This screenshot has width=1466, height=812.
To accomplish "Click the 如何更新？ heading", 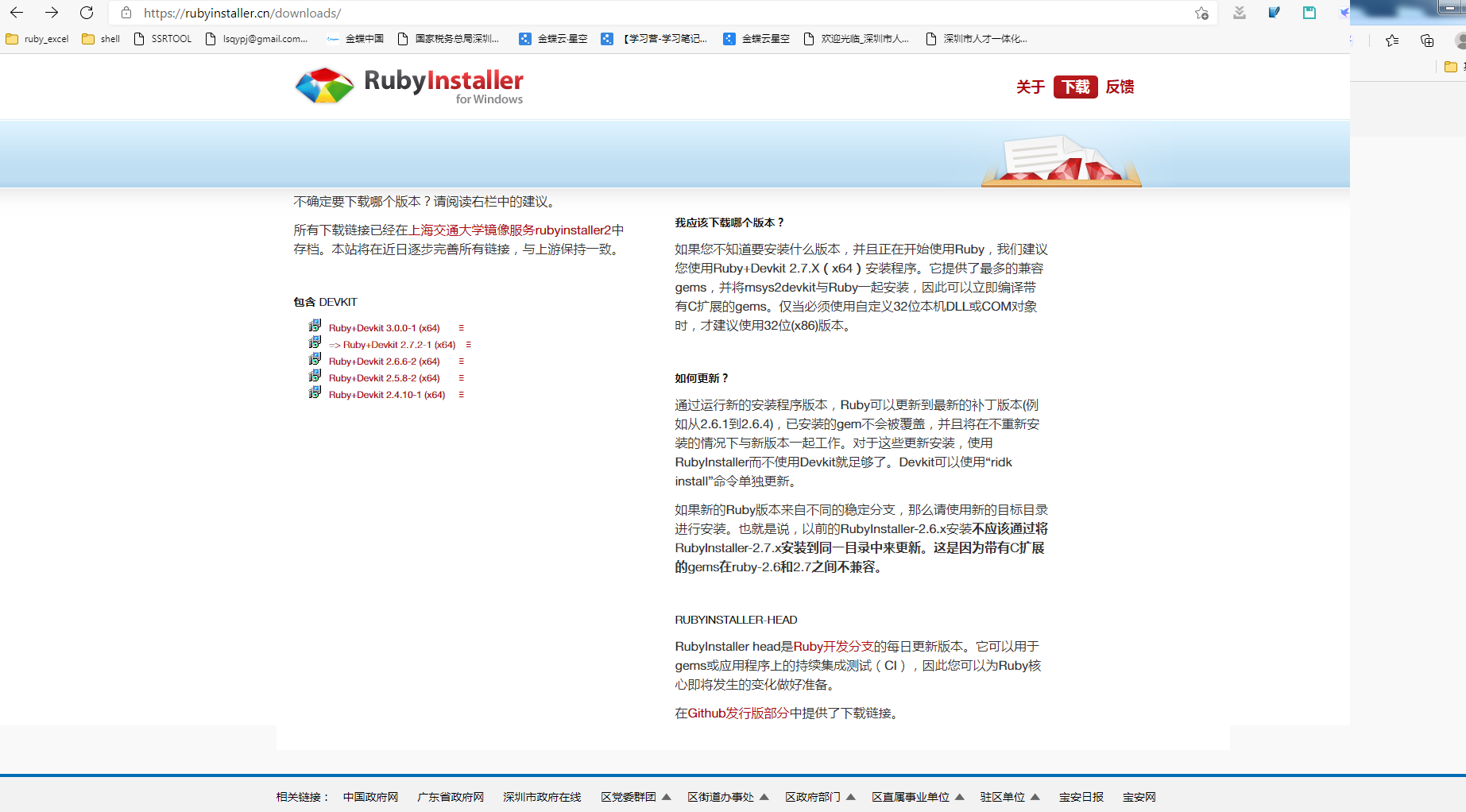I will coord(702,378).
